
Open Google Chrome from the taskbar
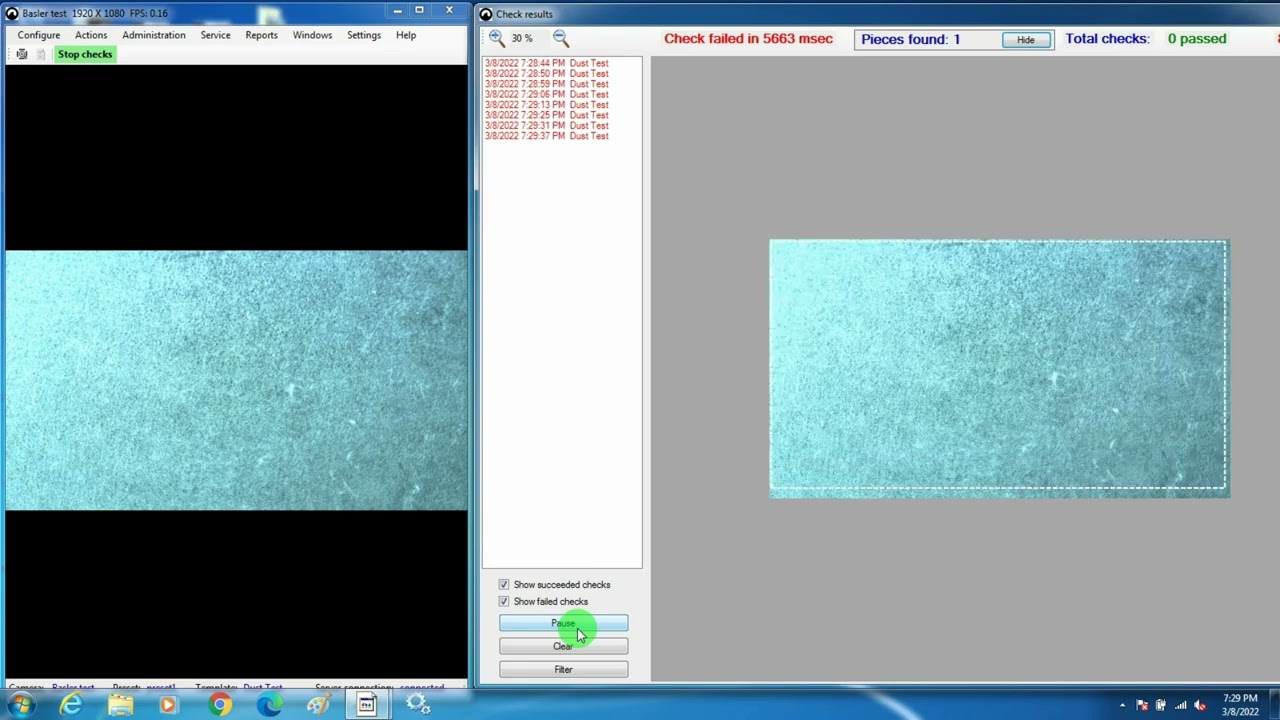click(219, 705)
